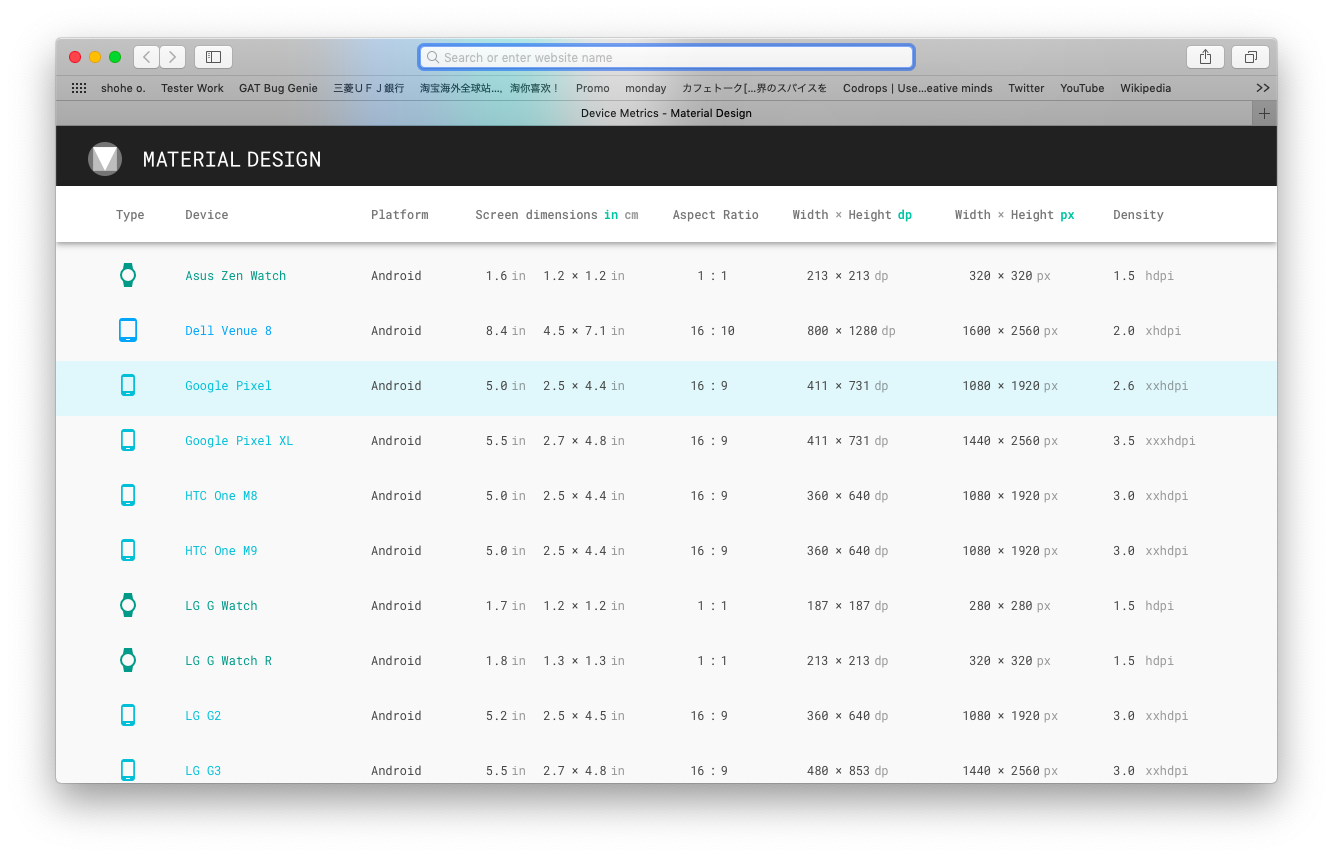This screenshot has height=857, width=1333.
Task: Open the monday bookmark
Action: [646, 88]
